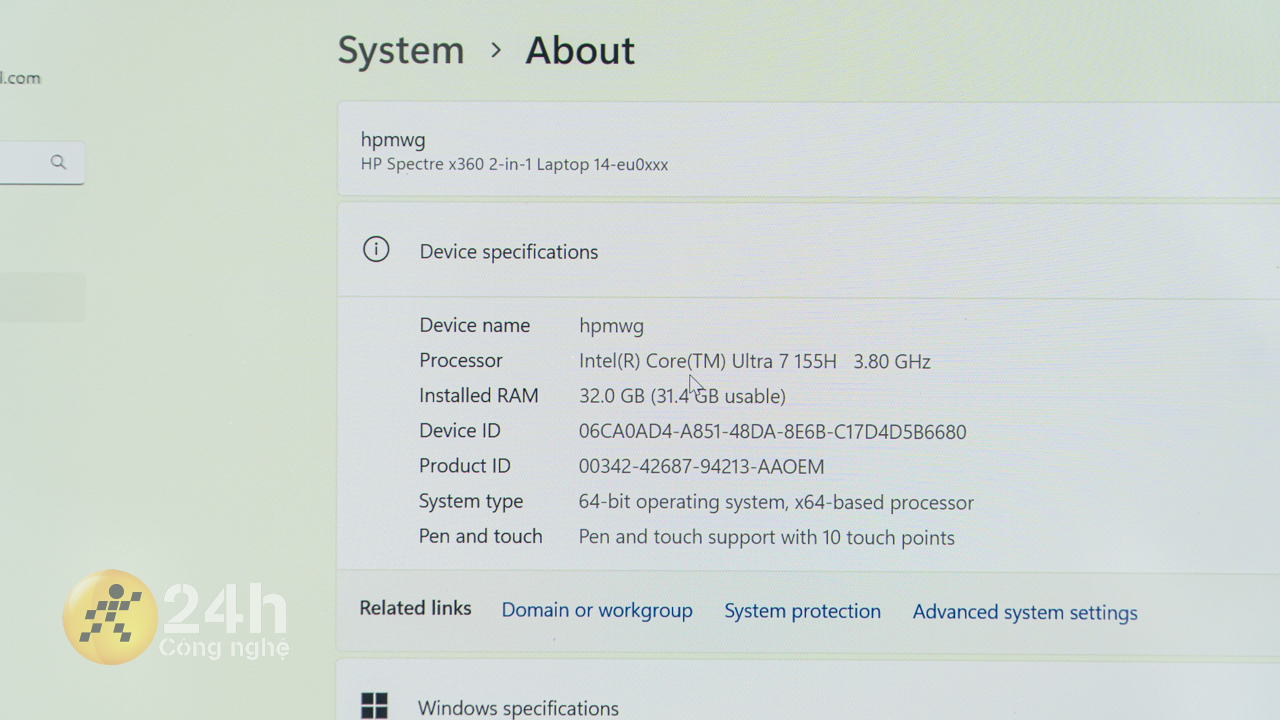1280x720 pixels.
Task: Click the About page title
Action: 580,50
